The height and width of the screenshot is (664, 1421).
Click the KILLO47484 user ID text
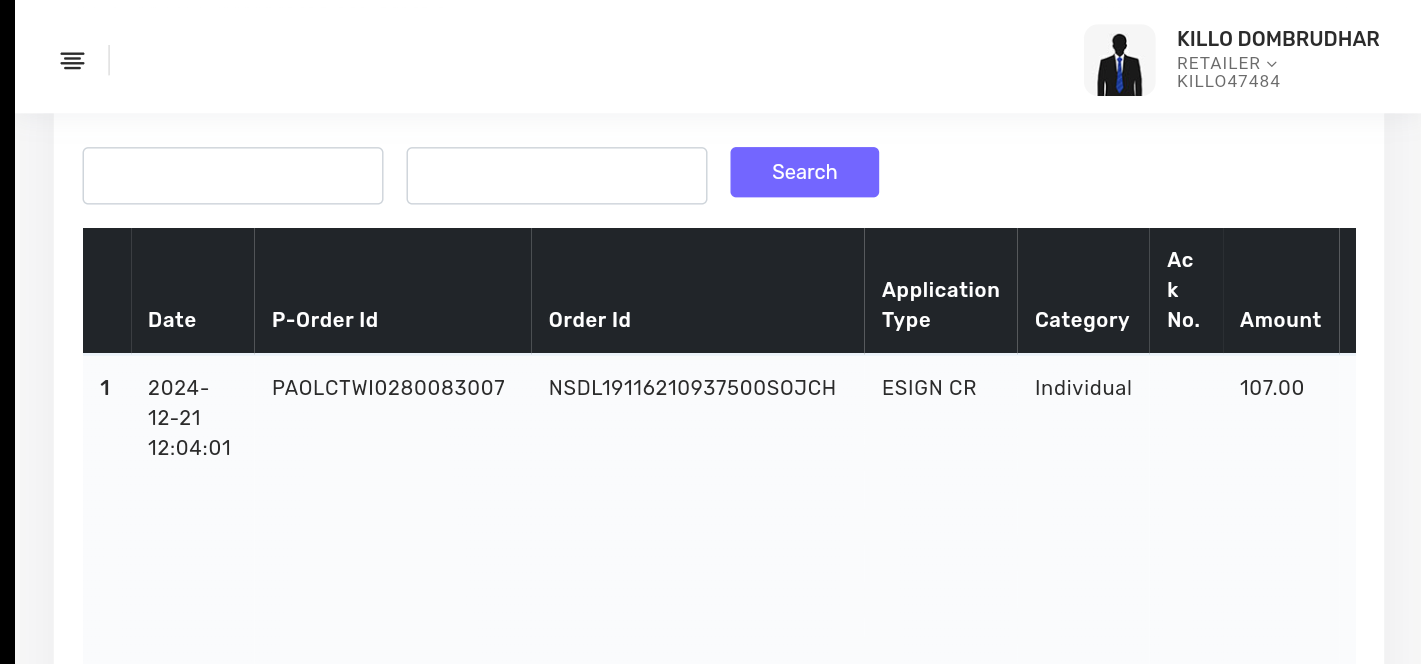[x=1228, y=82]
